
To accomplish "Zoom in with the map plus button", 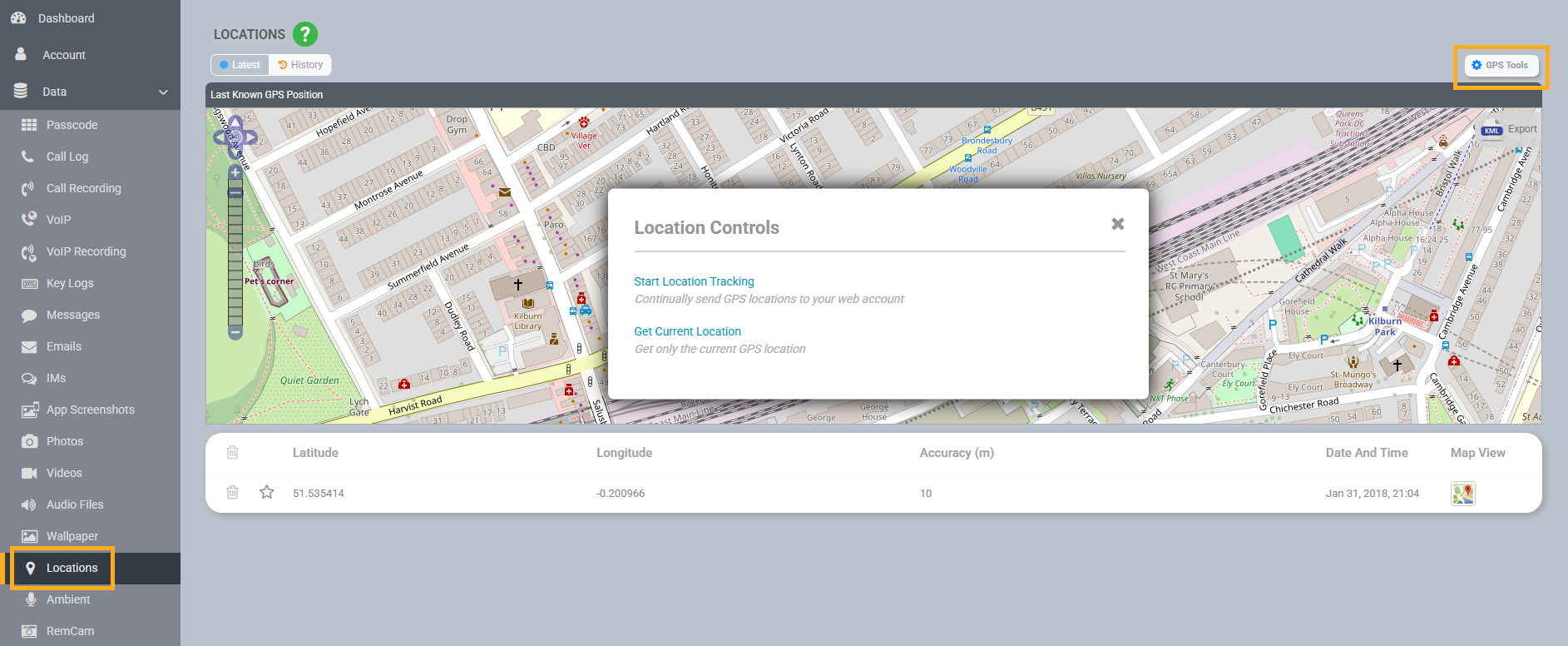I will click(x=235, y=172).
